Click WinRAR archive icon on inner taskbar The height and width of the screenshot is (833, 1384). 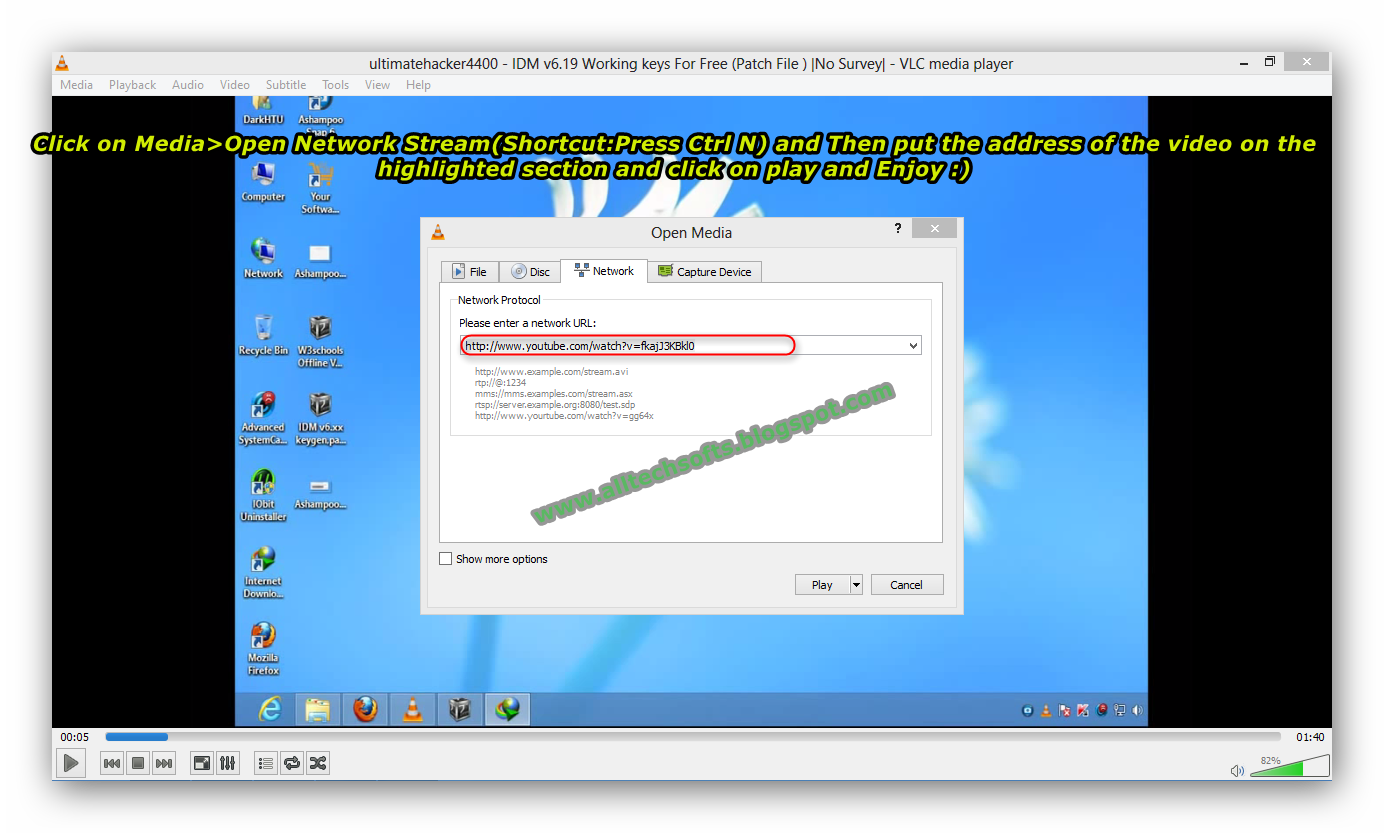click(460, 710)
